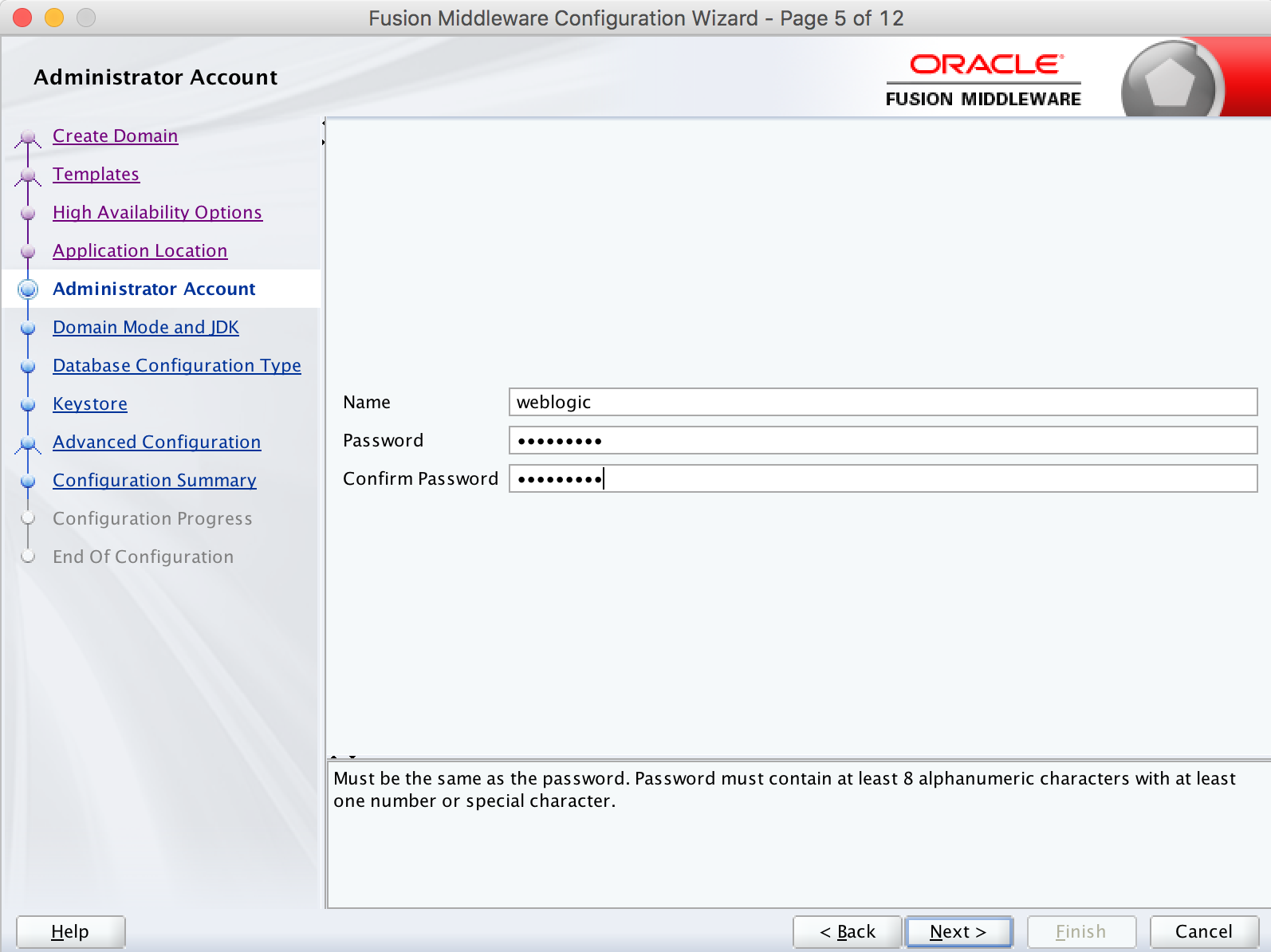Click the step marker beside Domain Mode and JDK
Screen dimensions: 1271x952
pos(28,328)
